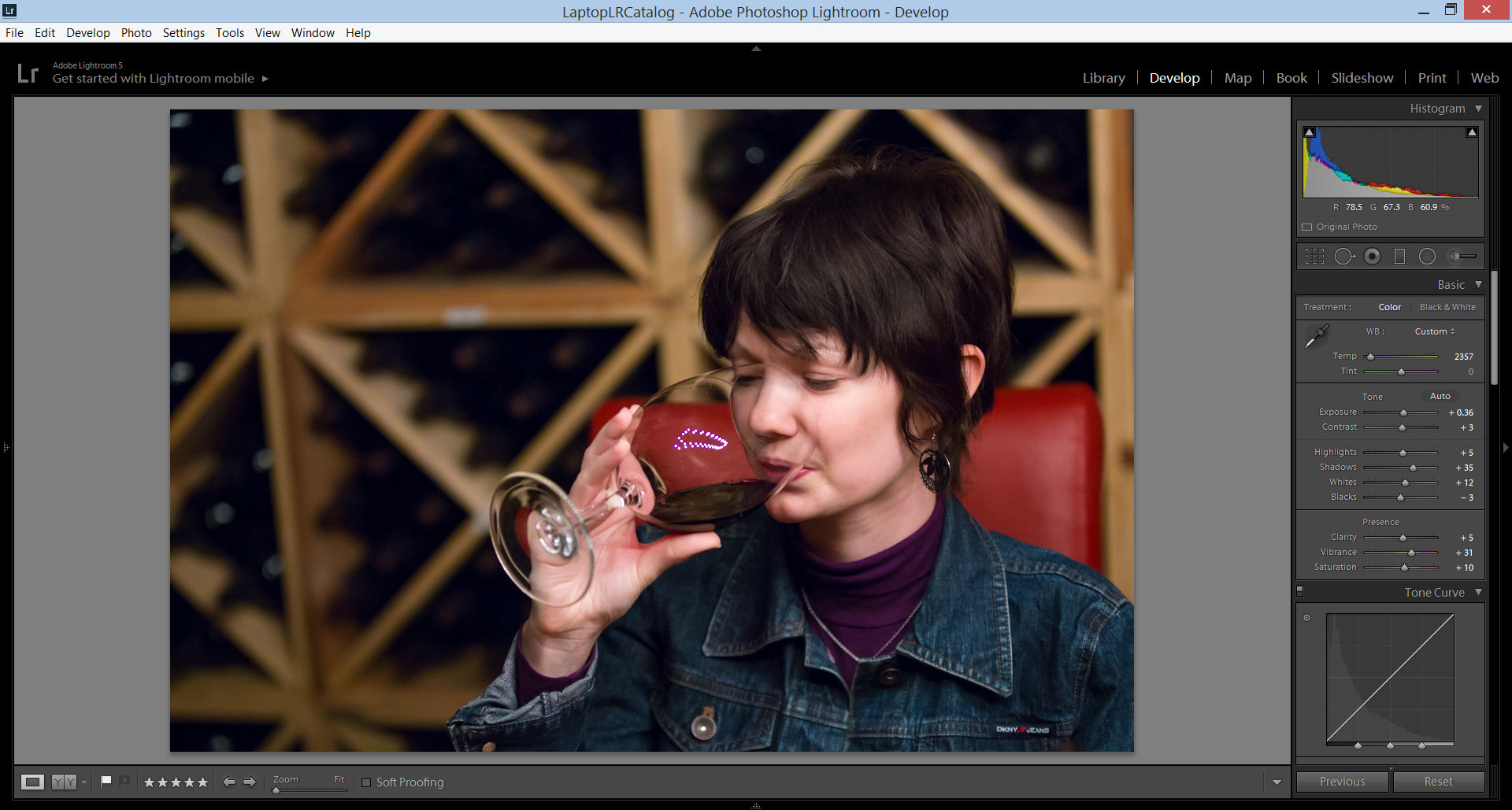Click the Zoom slider handle
Image resolution: width=1512 pixels, height=810 pixels.
(x=276, y=790)
